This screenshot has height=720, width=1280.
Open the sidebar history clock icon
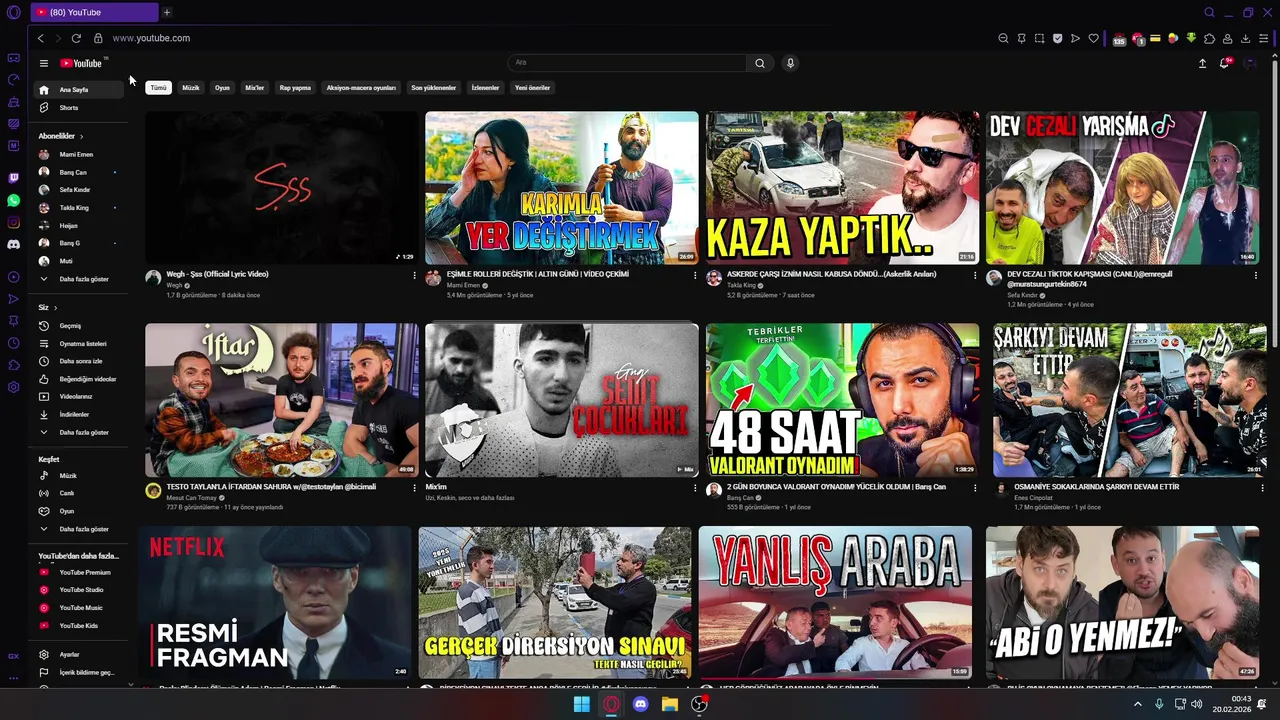pos(13,343)
